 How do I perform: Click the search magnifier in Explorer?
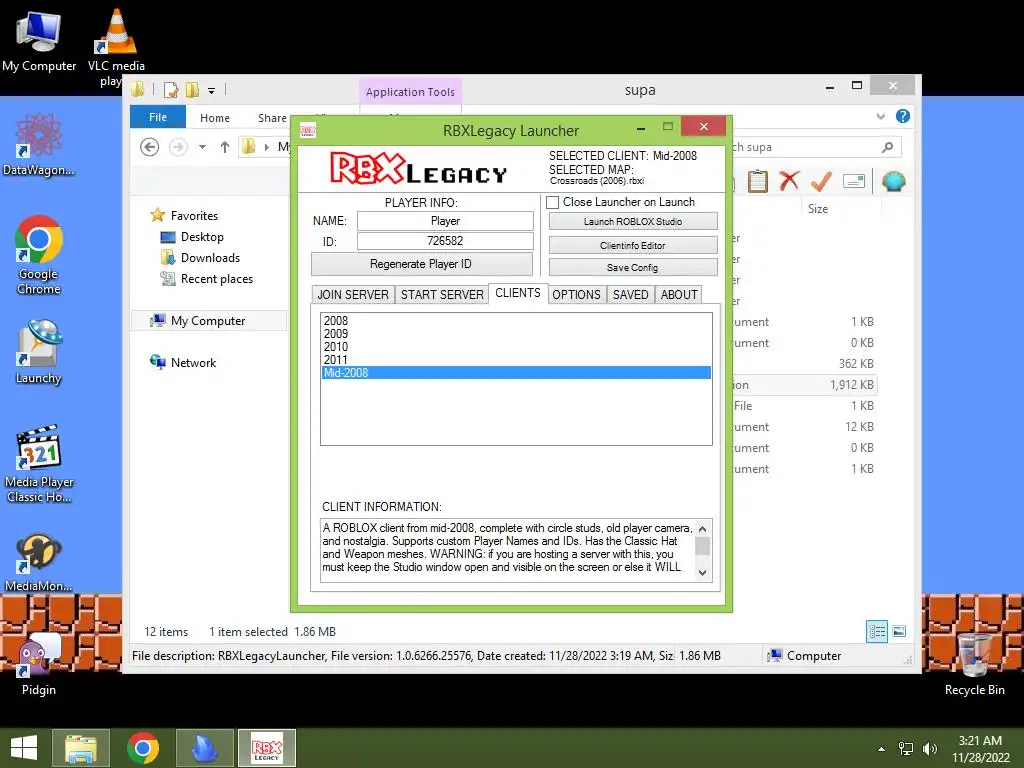click(887, 147)
